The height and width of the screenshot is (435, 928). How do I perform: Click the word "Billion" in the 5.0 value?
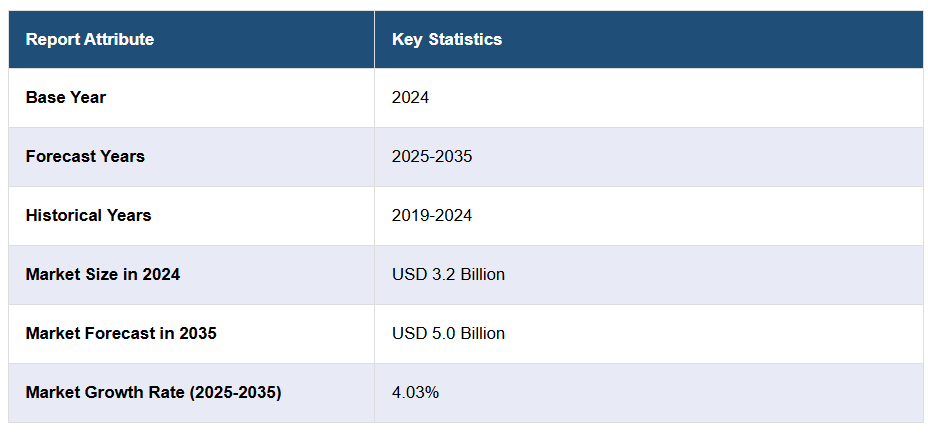(x=479, y=333)
